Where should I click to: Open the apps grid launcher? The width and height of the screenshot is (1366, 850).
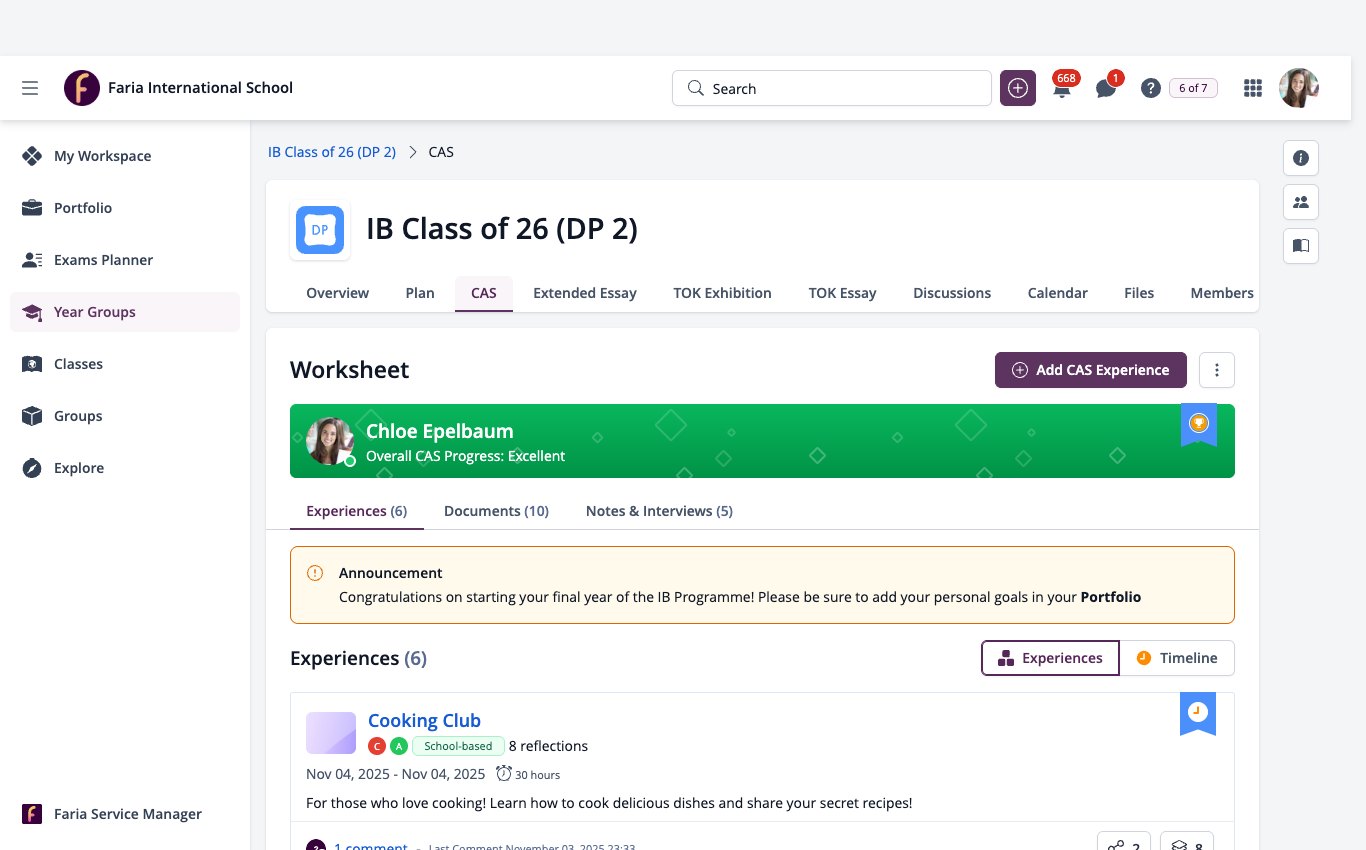pyautogui.click(x=1253, y=88)
